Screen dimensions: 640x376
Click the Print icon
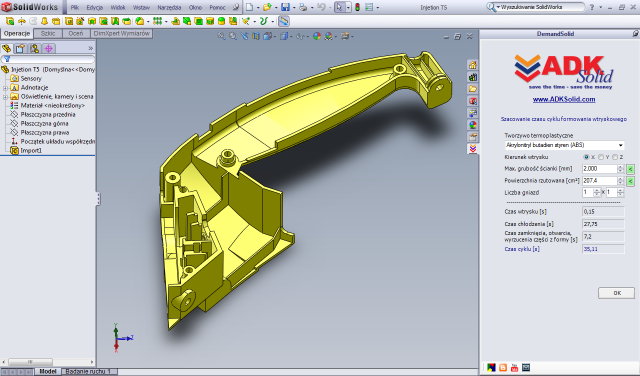[x=303, y=7]
